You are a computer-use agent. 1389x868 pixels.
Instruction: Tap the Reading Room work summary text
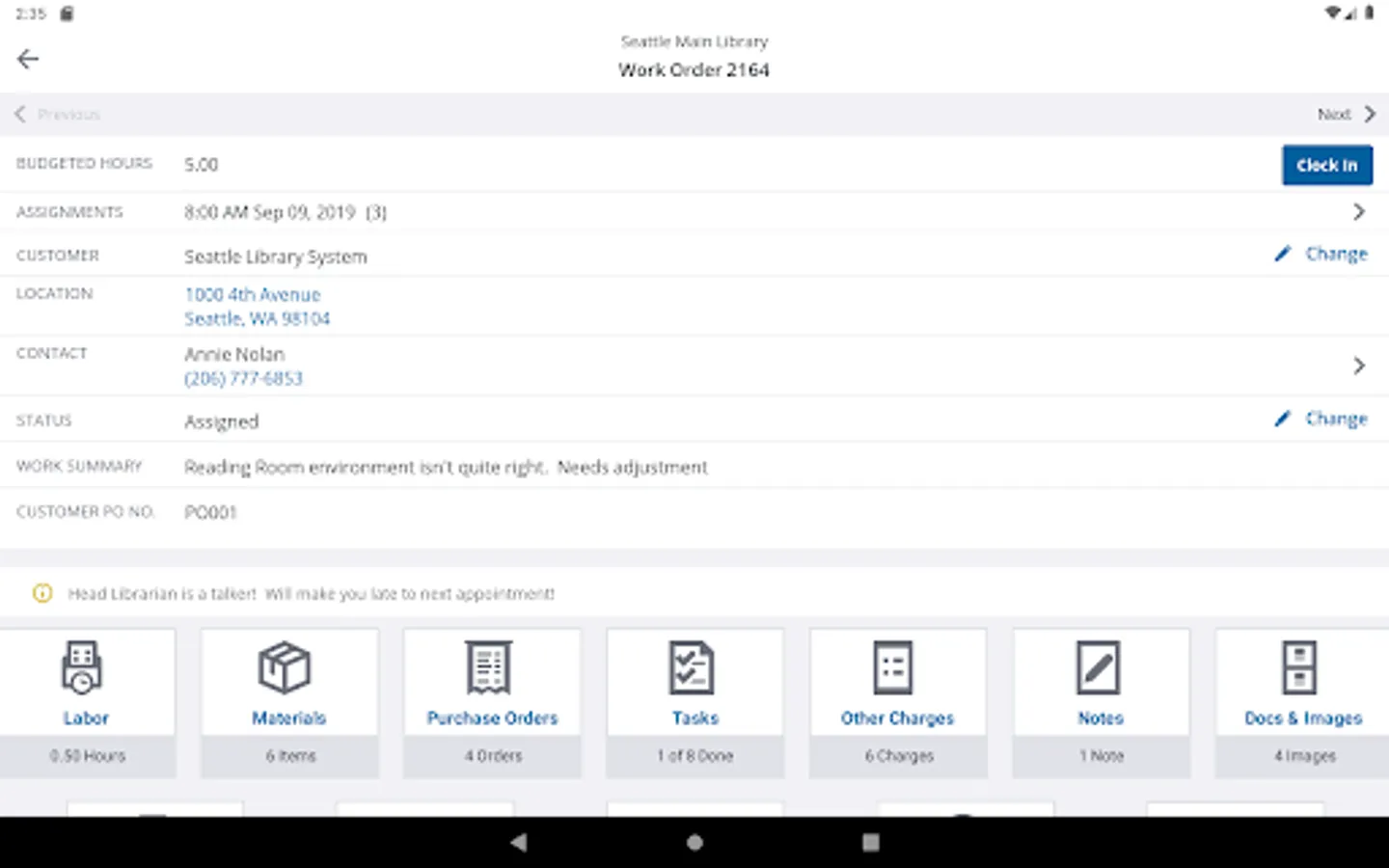pos(446,468)
